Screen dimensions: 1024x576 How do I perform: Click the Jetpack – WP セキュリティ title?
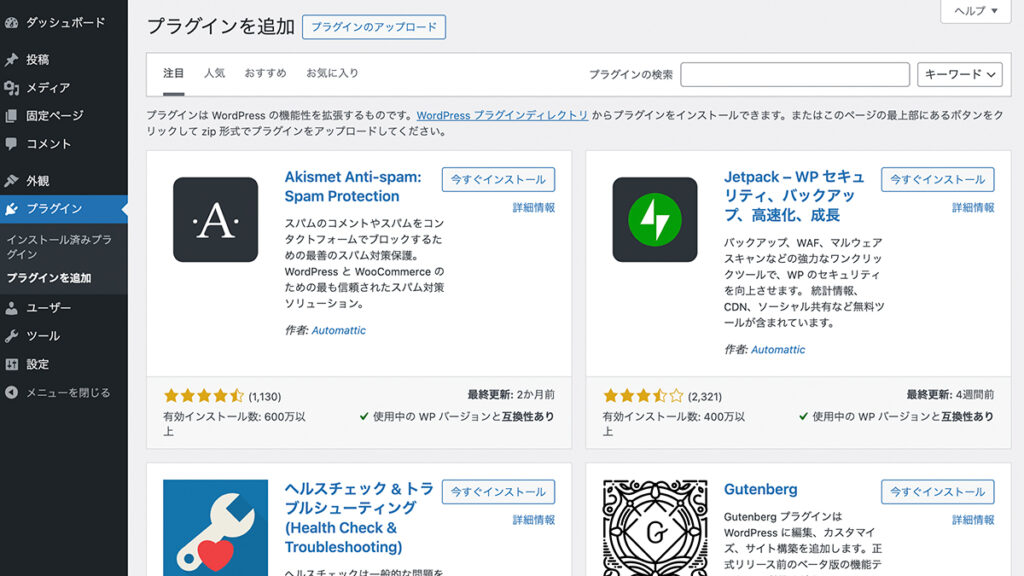coord(794,196)
